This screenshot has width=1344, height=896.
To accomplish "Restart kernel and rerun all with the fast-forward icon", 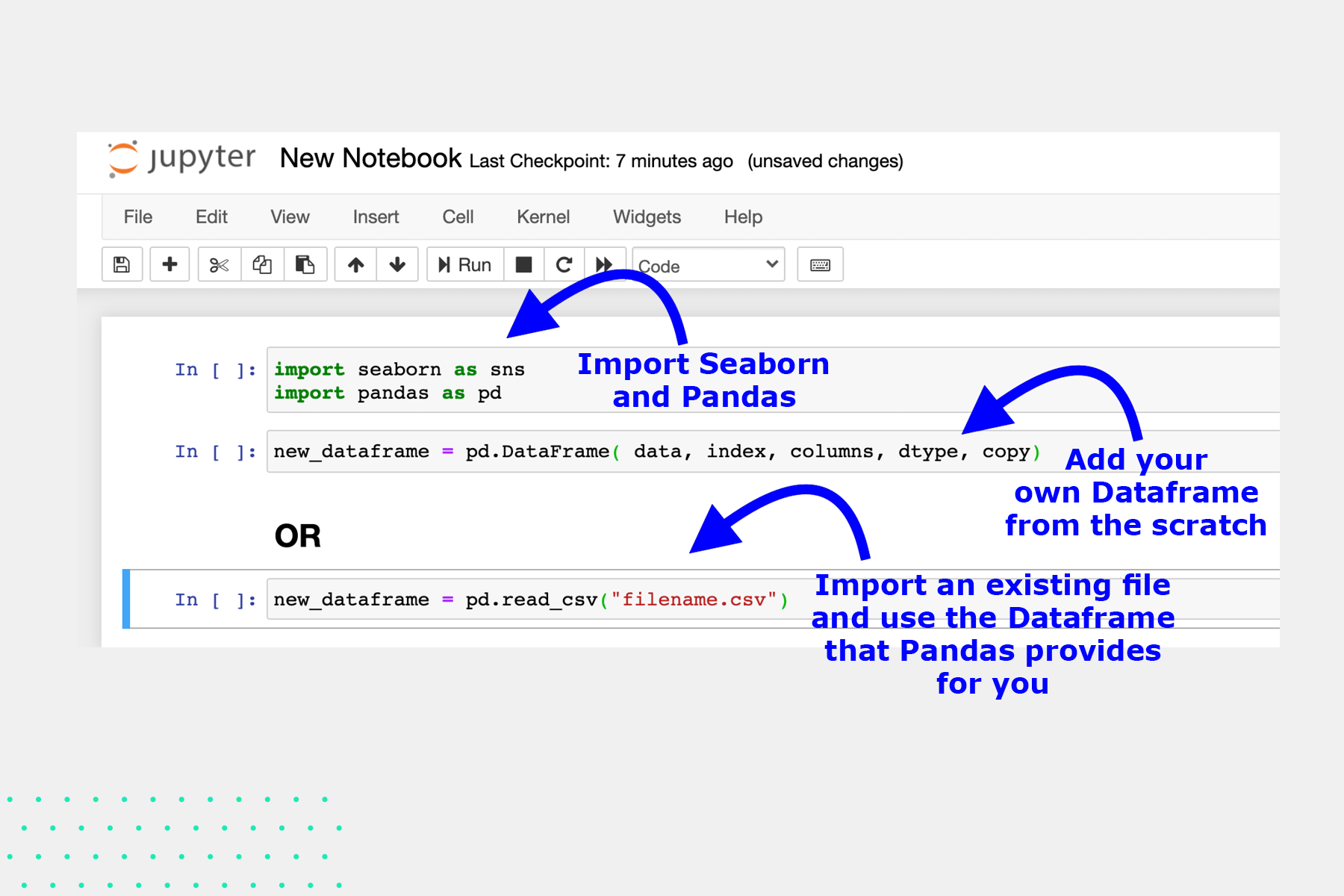I will [x=605, y=264].
